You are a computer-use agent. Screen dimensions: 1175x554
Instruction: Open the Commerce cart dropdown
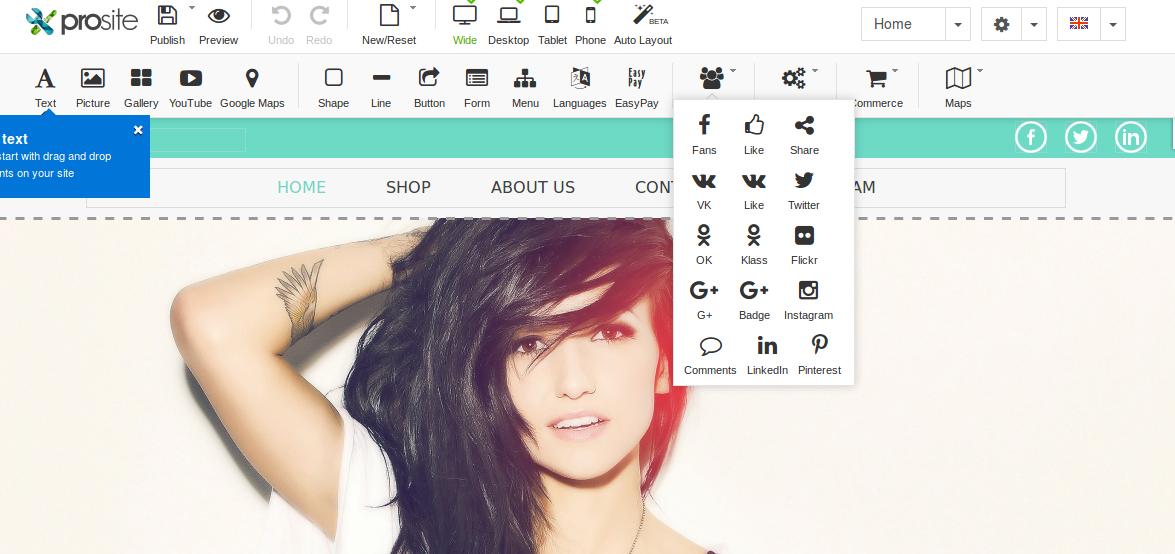click(877, 78)
